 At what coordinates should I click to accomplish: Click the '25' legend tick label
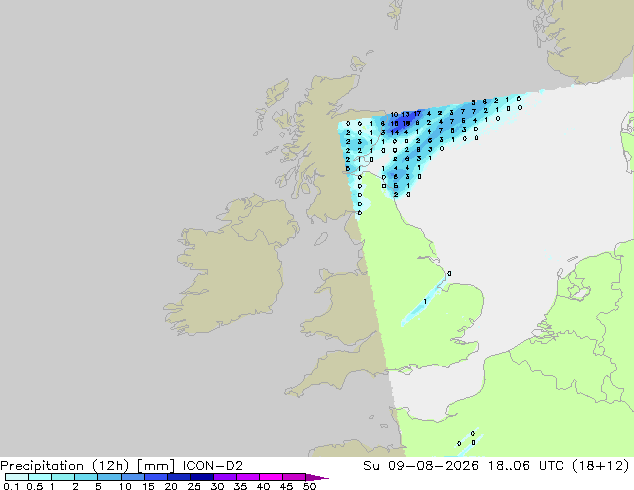click(x=194, y=486)
